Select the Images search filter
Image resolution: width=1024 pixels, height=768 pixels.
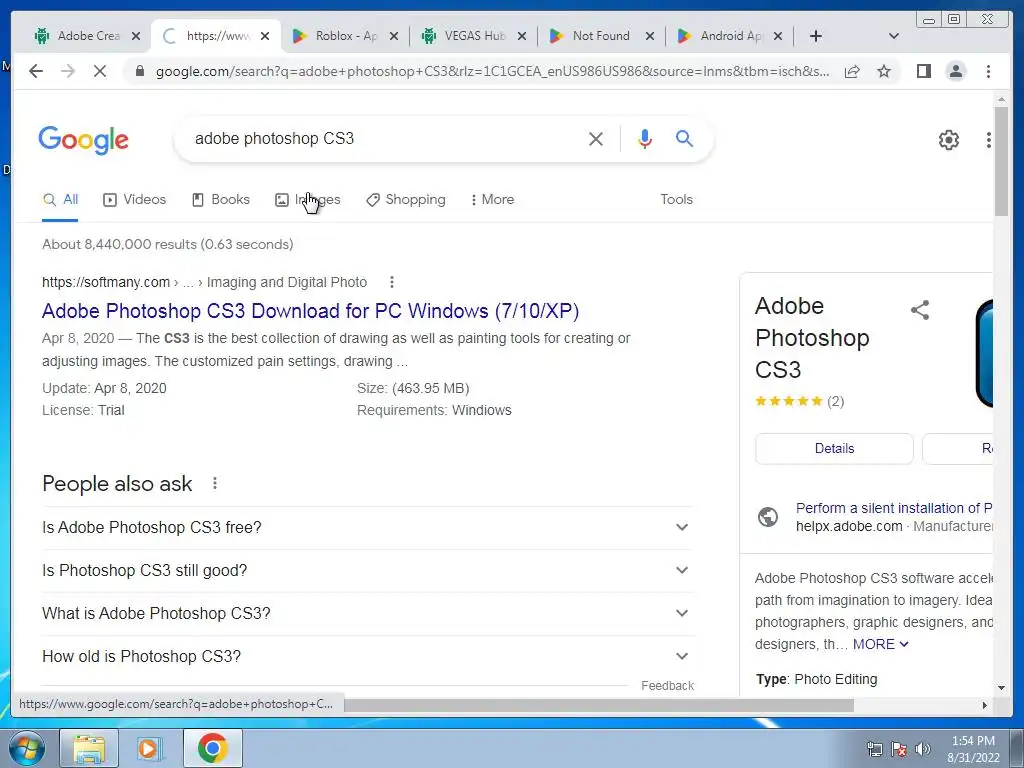click(x=308, y=200)
